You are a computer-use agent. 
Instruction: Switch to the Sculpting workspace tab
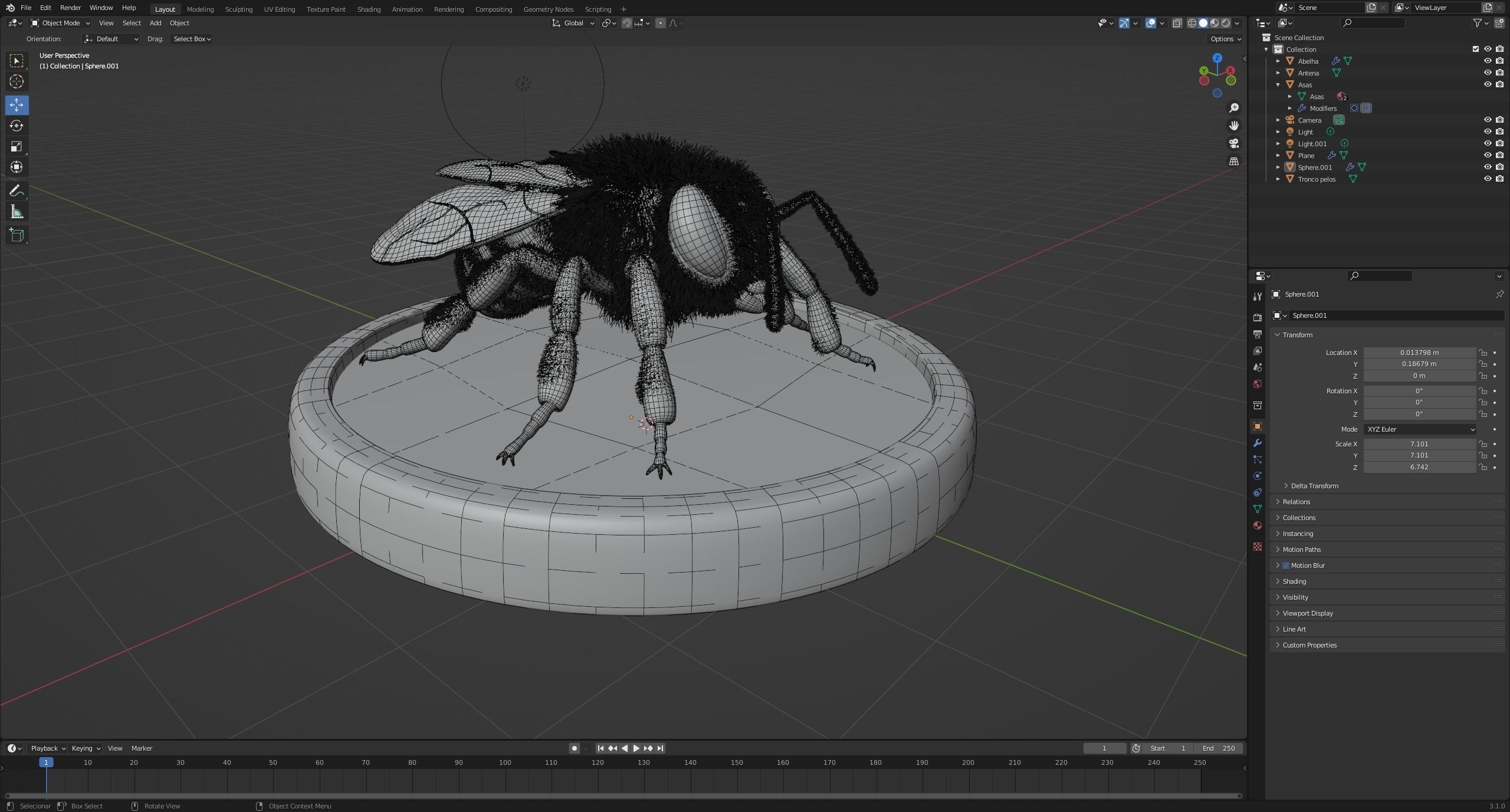click(x=239, y=9)
